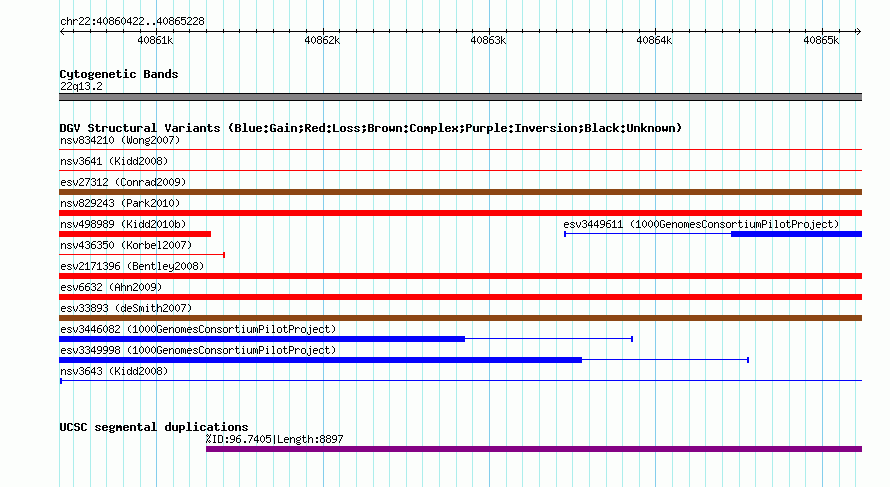Viewport: 890px width, 487px height.
Task: Click the 22q13.2 band label
Action: click(81, 86)
